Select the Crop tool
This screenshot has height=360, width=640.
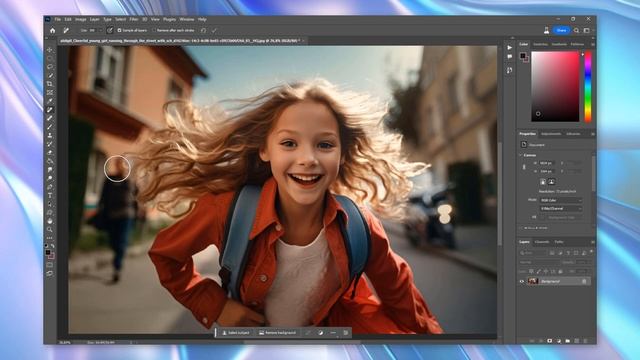[x=50, y=84]
